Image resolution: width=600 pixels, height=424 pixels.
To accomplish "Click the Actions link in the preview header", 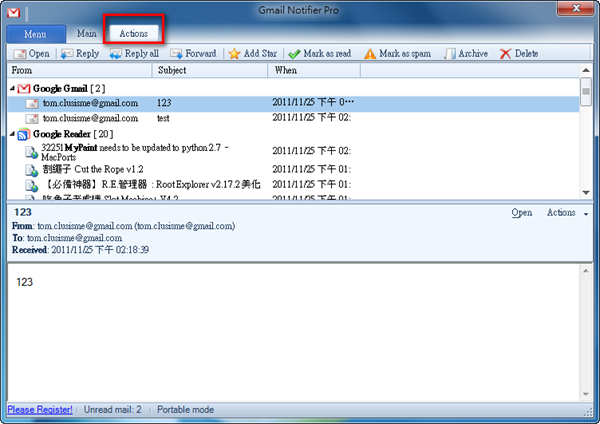I will pyautogui.click(x=561, y=212).
